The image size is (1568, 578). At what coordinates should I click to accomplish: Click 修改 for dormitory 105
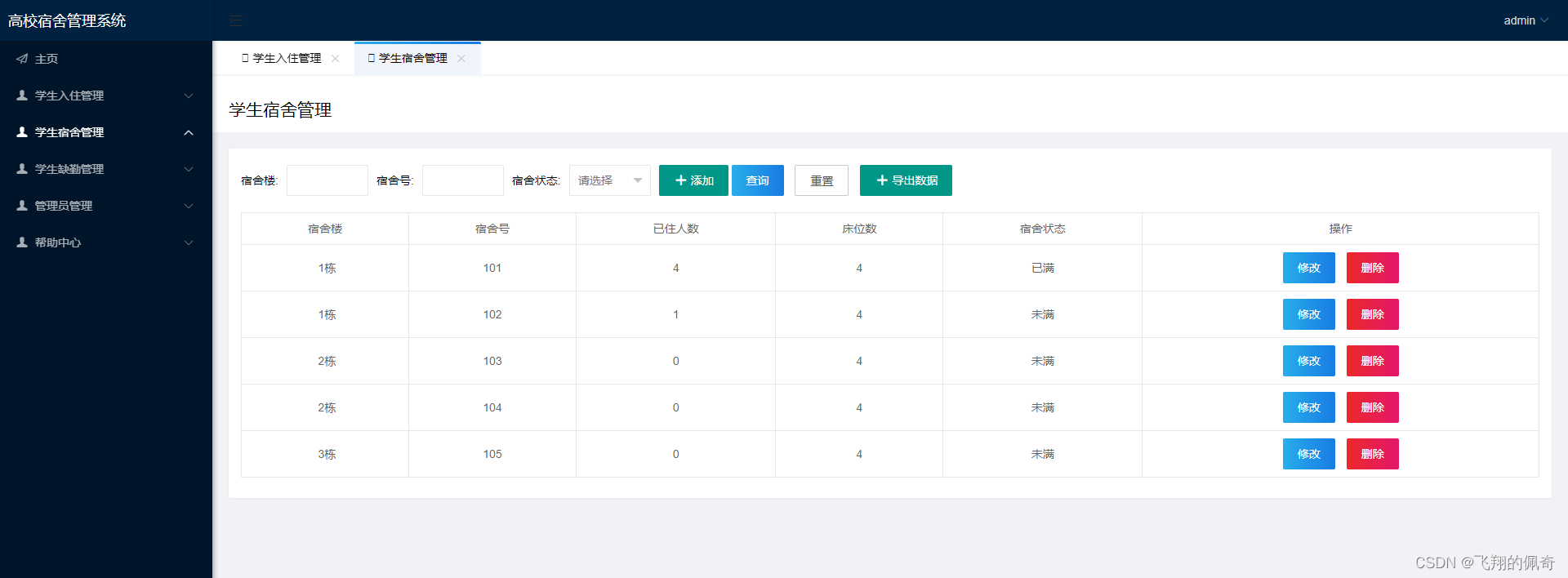coord(1309,454)
